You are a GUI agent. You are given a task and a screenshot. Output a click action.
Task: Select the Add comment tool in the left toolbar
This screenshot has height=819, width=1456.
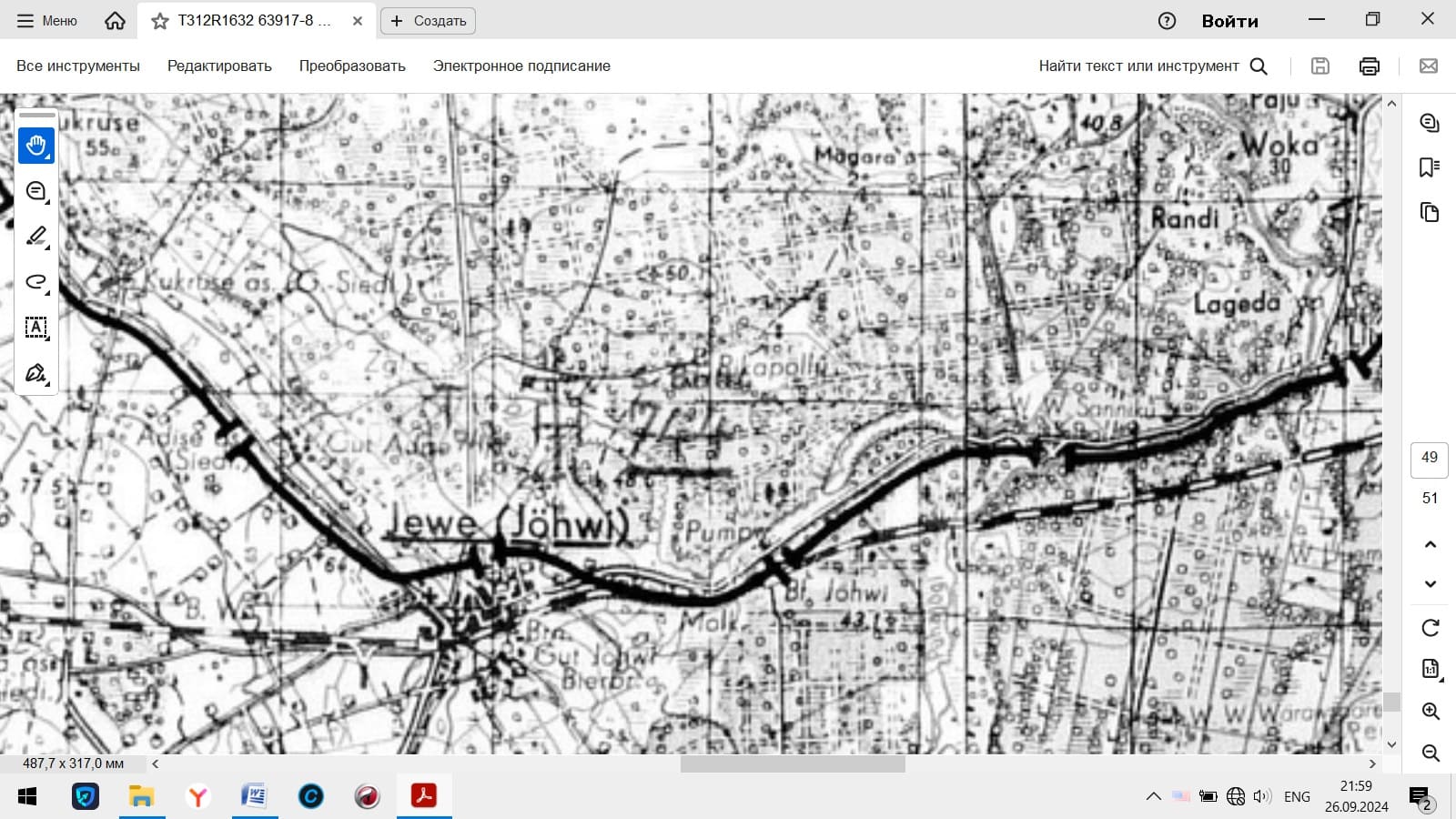pos(36,191)
